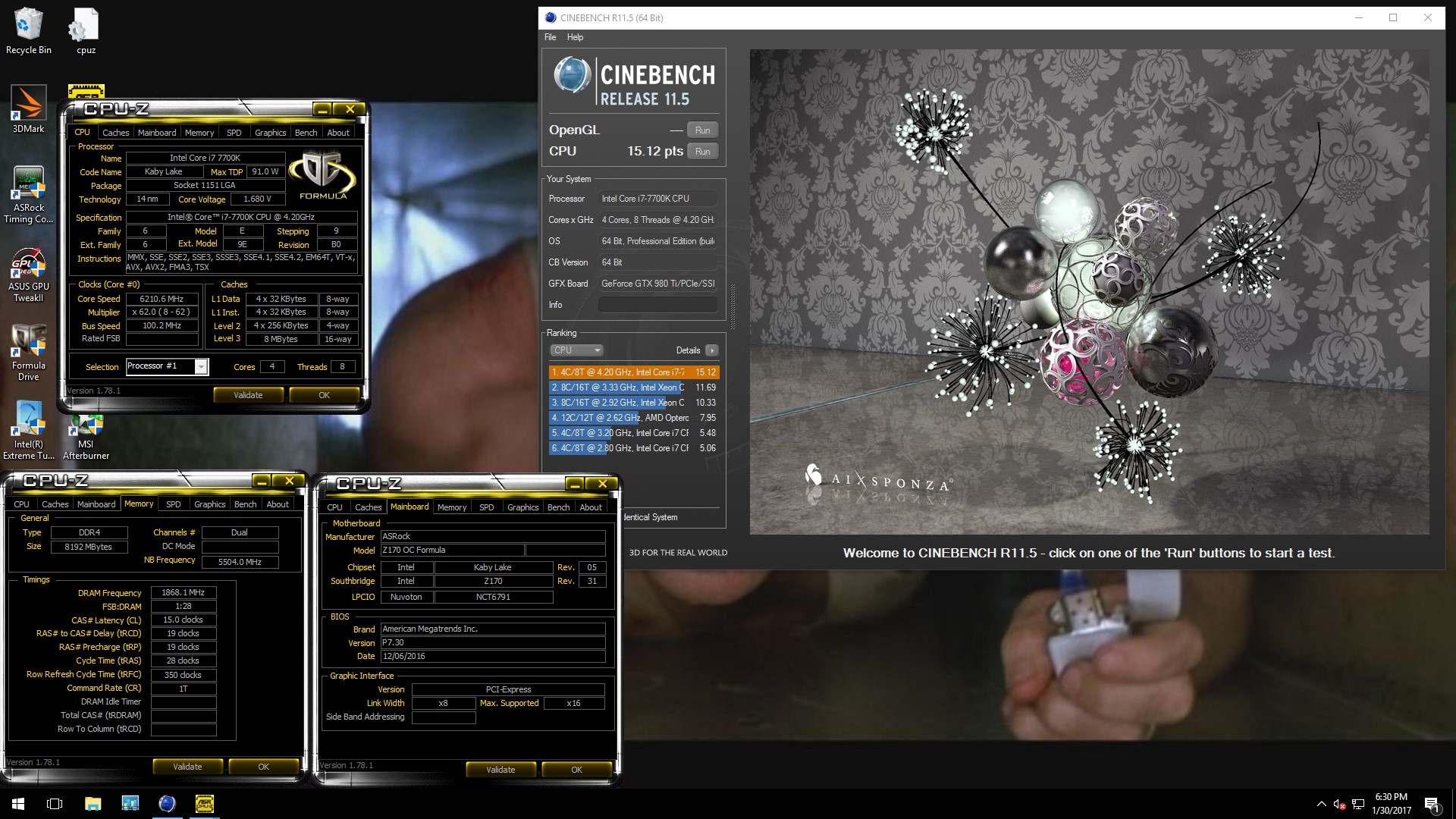Open Bench tab in CPU-Z Mainboard window
This screenshot has height=819, width=1456.
(559, 507)
